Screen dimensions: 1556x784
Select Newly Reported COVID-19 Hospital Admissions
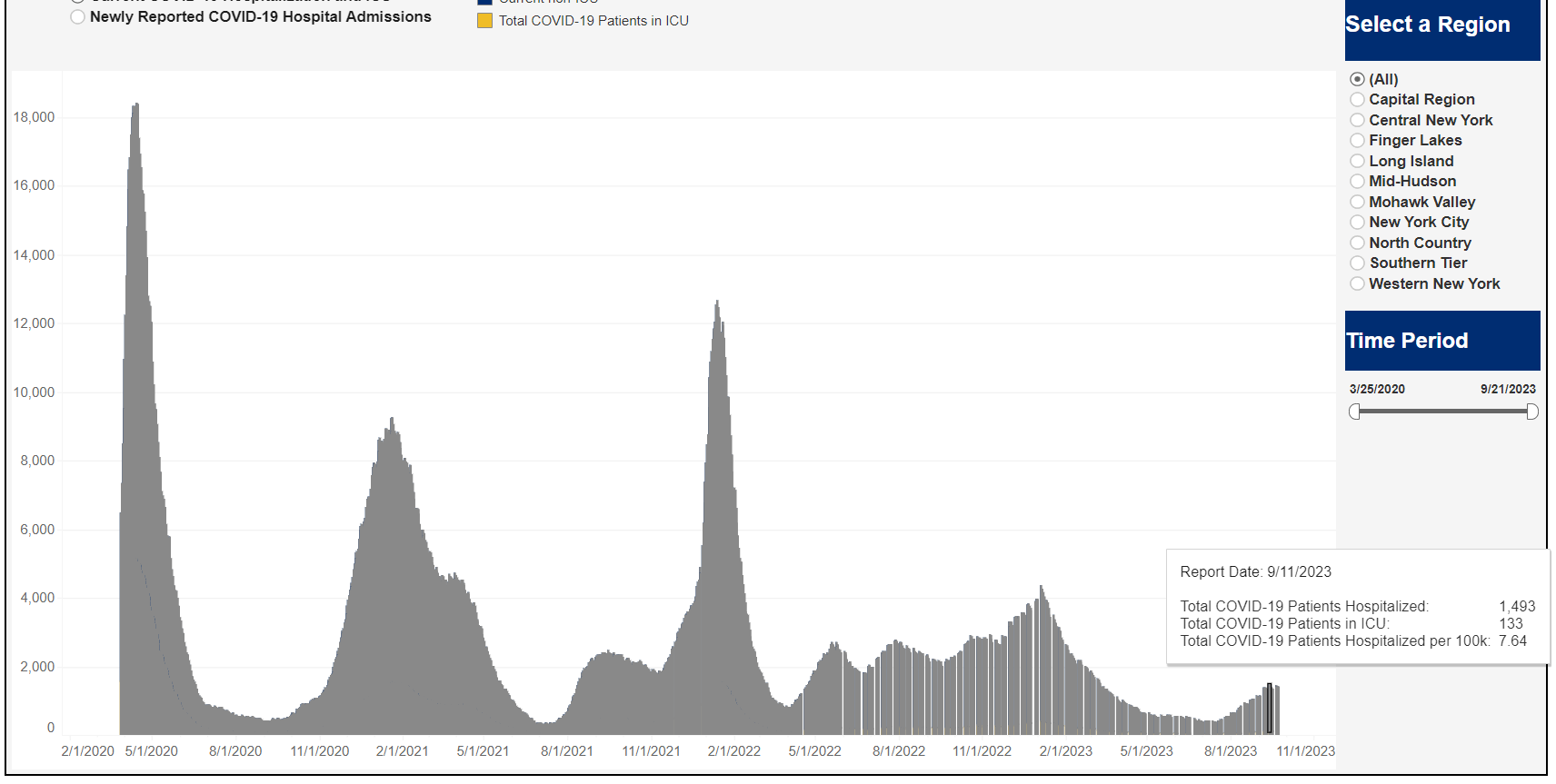point(78,17)
